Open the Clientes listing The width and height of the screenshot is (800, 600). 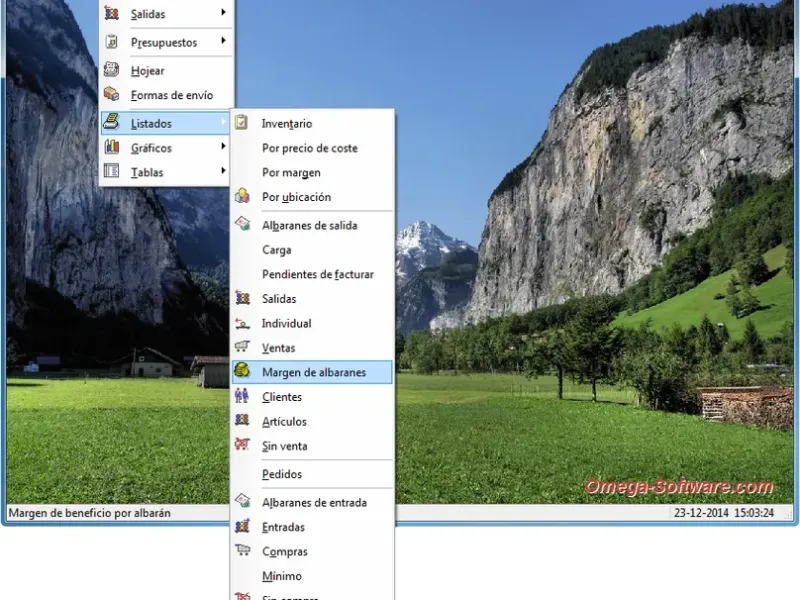(312, 397)
